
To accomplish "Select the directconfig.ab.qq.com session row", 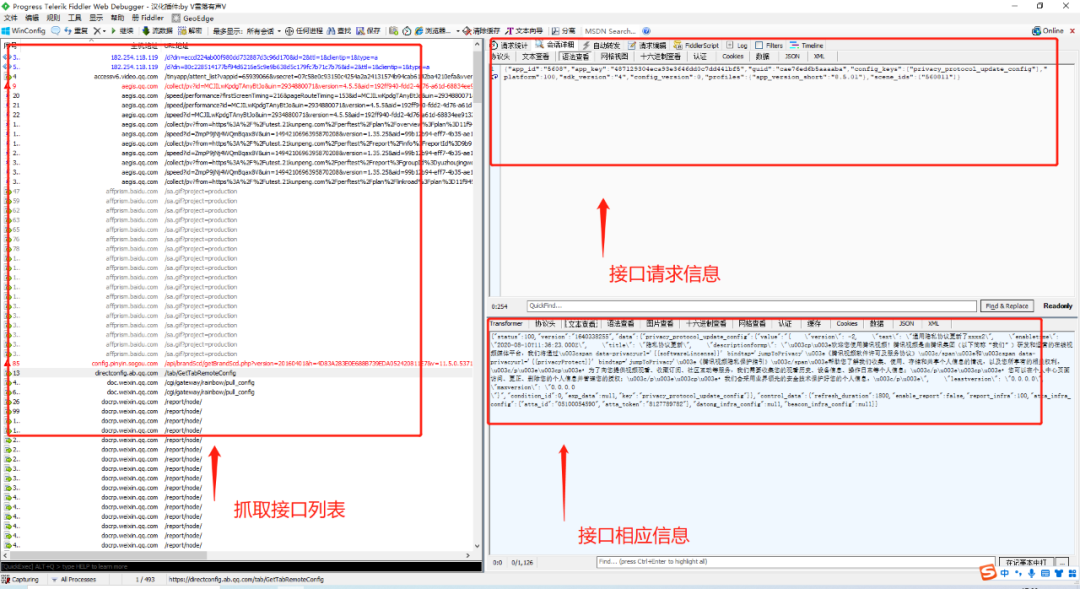I will click(238, 373).
